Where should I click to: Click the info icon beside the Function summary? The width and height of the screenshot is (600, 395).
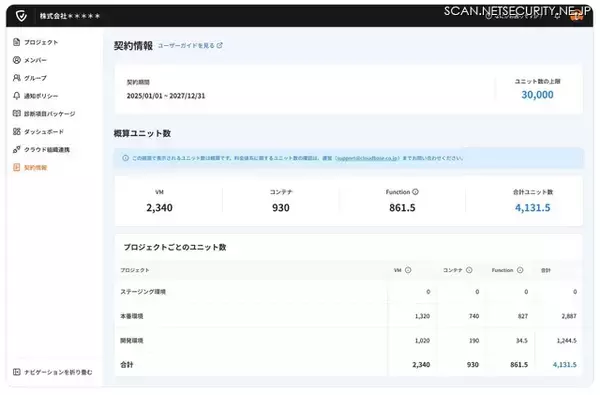tap(415, 192)
